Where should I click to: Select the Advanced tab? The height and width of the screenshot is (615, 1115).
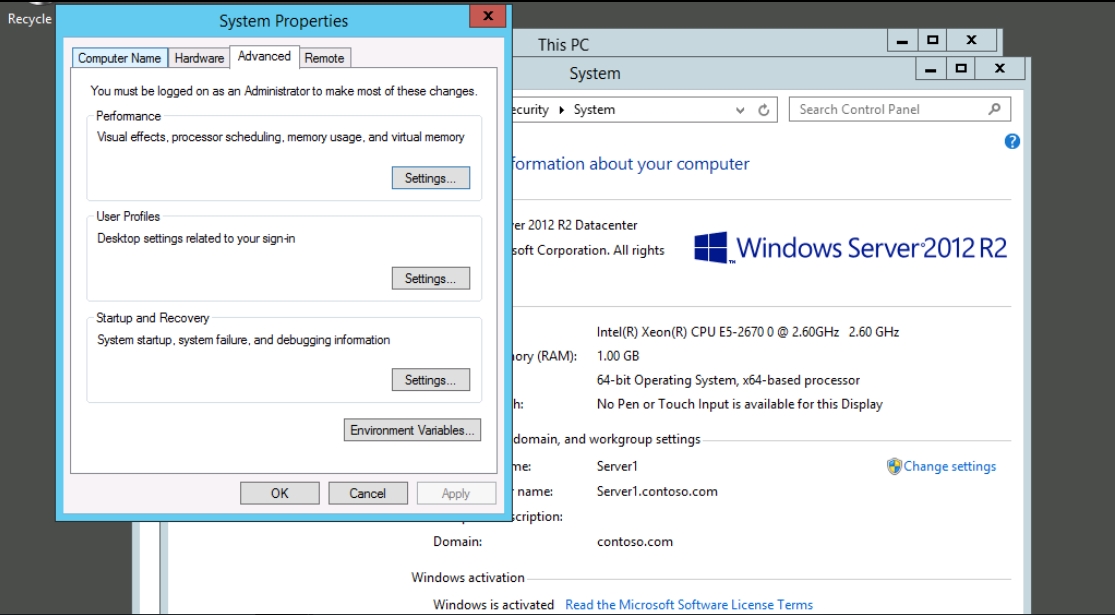(265, 56)
